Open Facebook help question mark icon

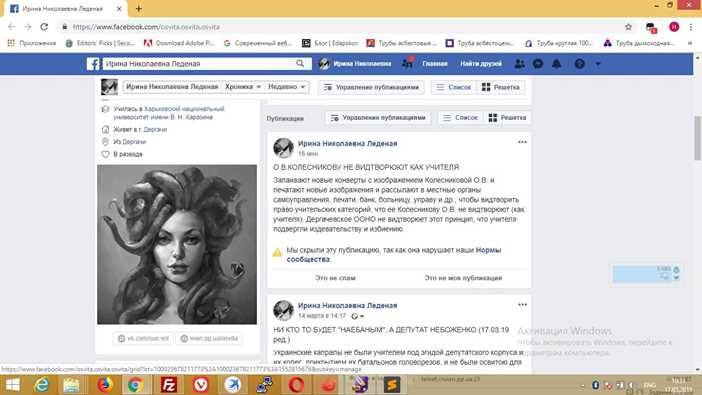click(579, 64)
